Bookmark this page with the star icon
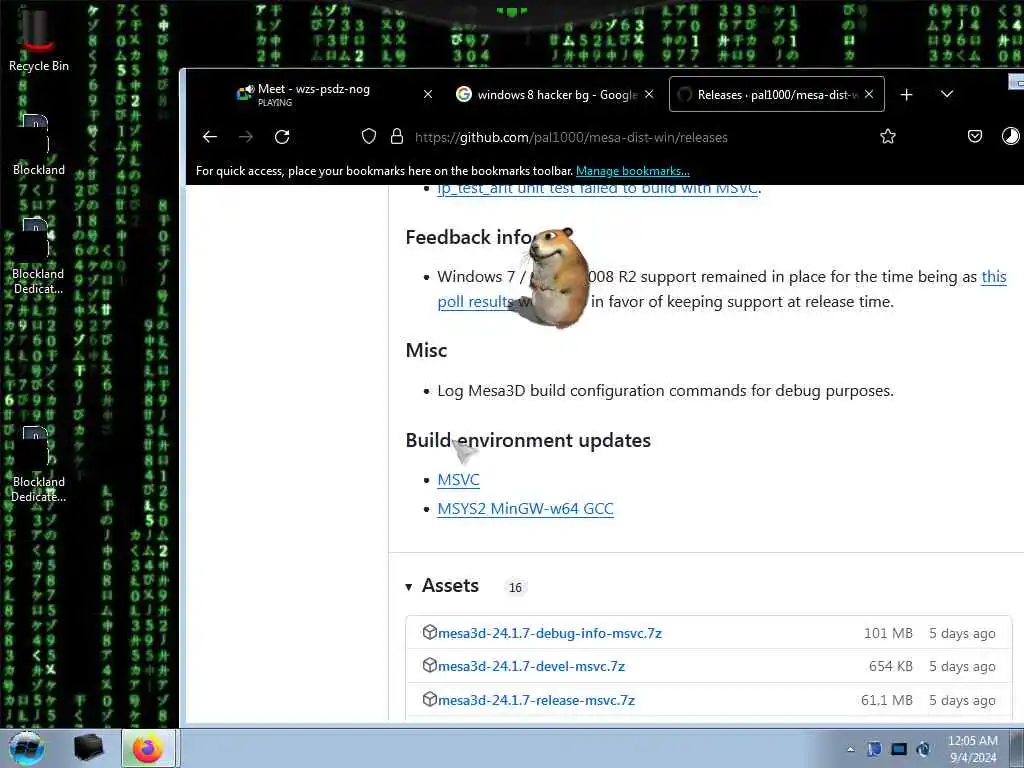 click(888, 136)
